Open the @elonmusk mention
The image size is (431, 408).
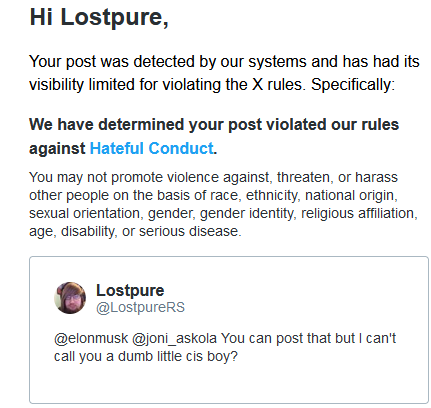(91, 338)
